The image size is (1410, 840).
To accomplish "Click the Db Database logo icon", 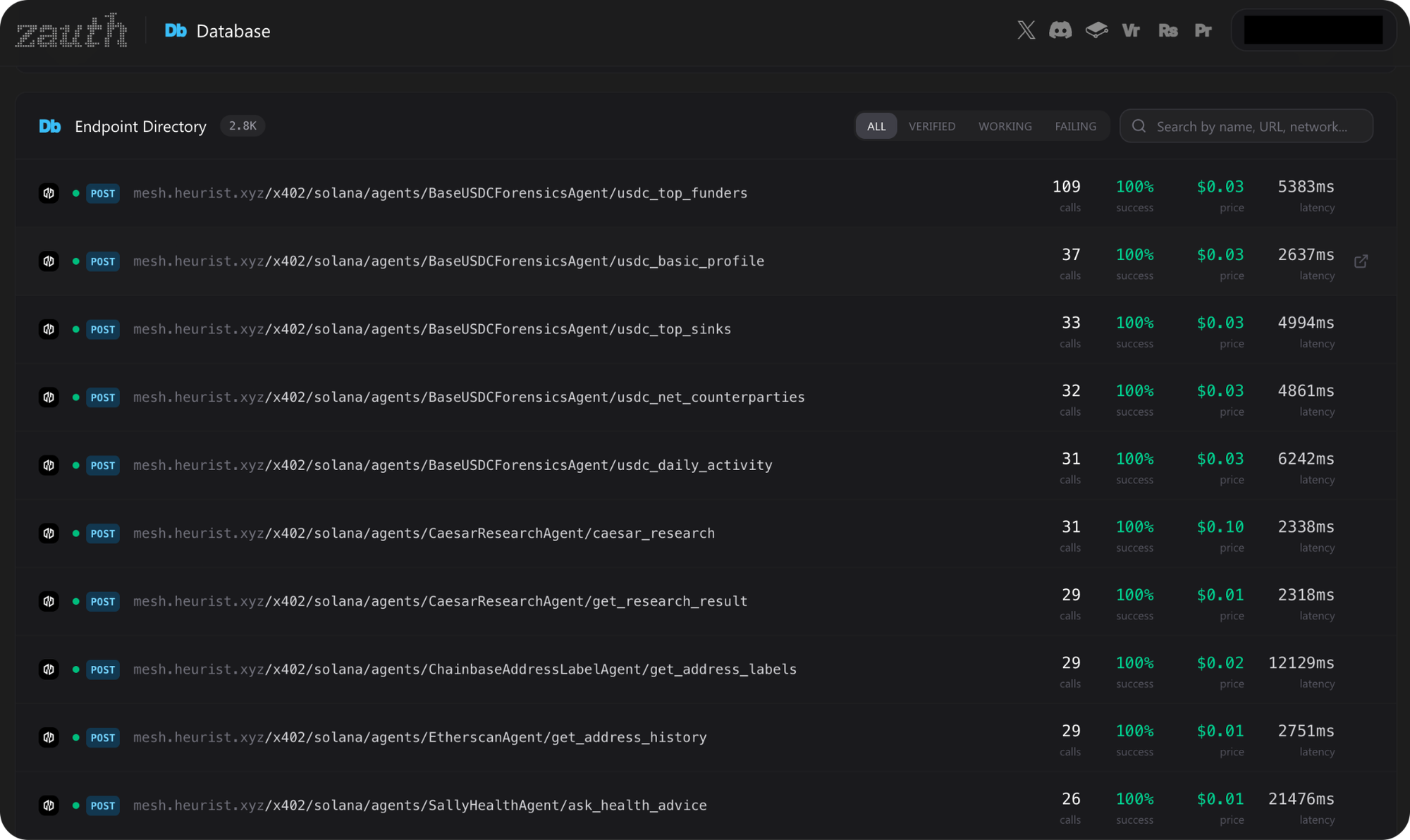I will 176,30.
